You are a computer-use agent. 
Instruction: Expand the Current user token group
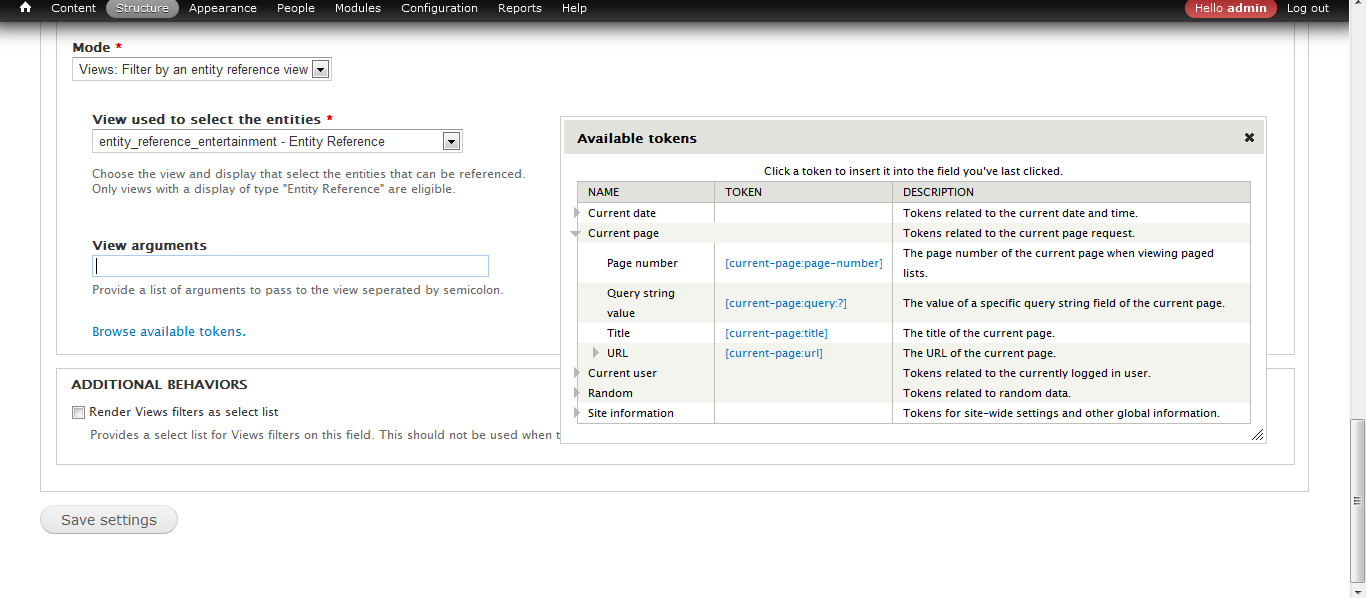click(577, 372)
